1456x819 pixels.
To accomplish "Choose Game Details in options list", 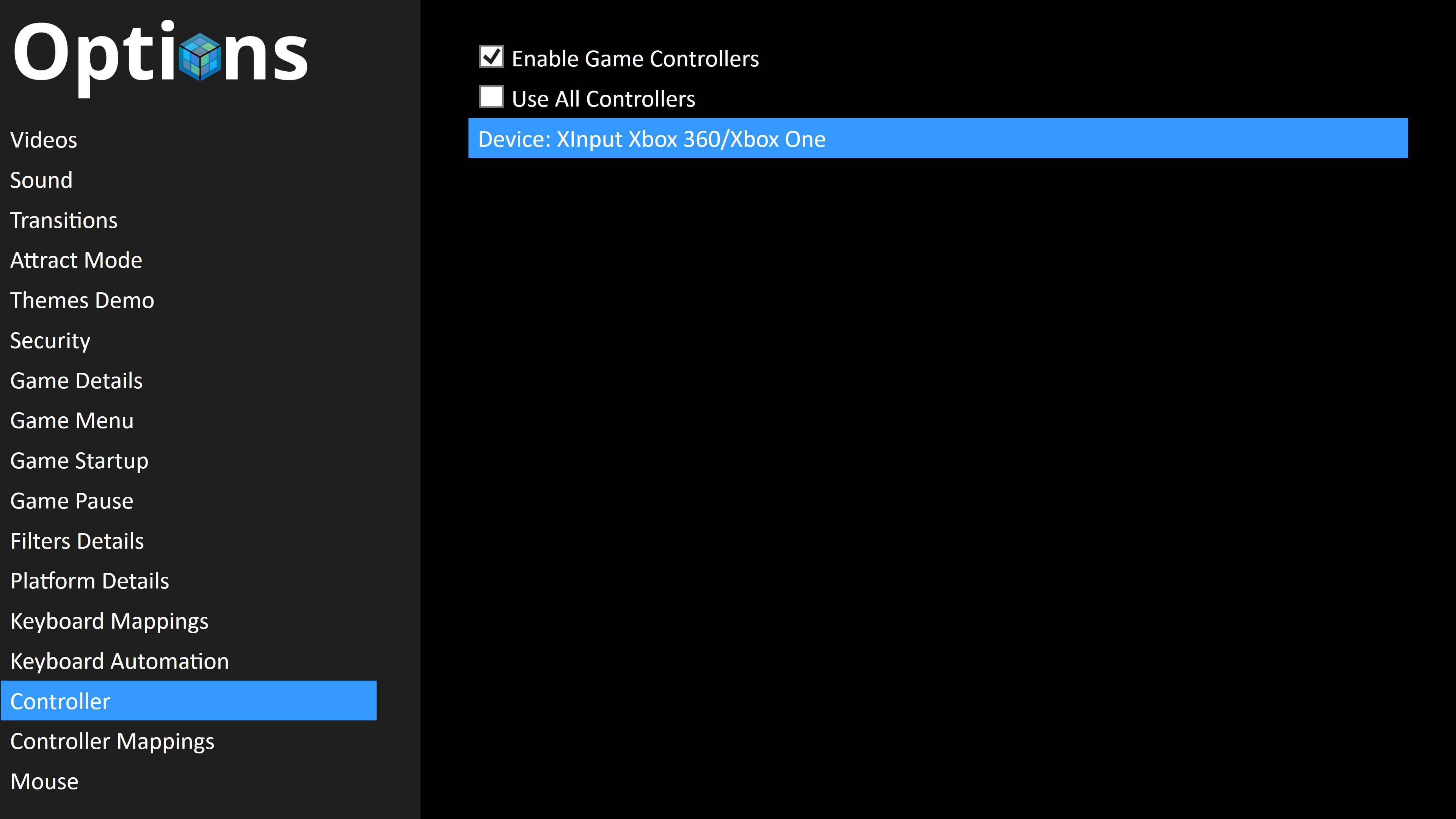I will [x=76, y=381].
